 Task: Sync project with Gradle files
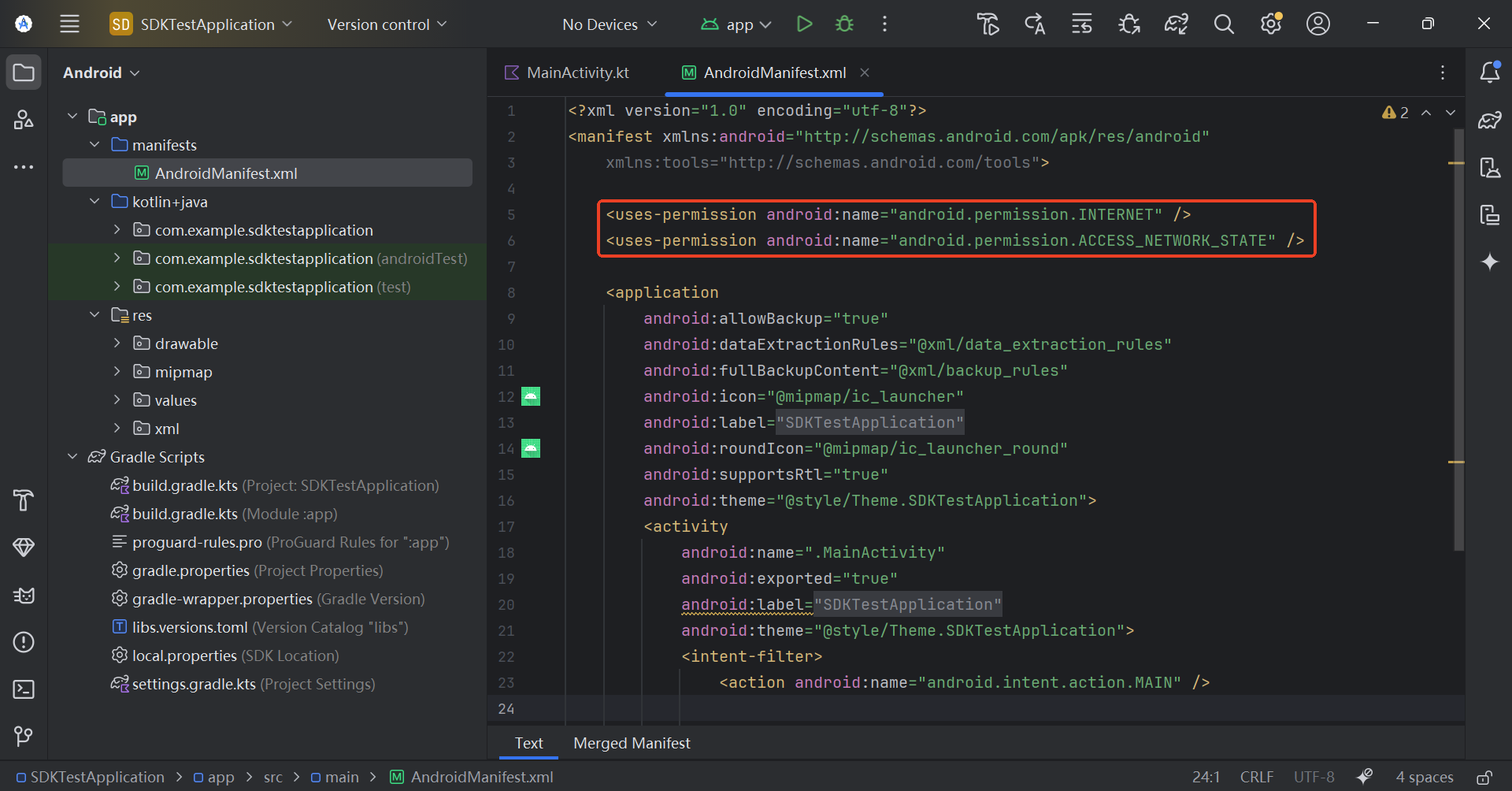(1176, 24)
